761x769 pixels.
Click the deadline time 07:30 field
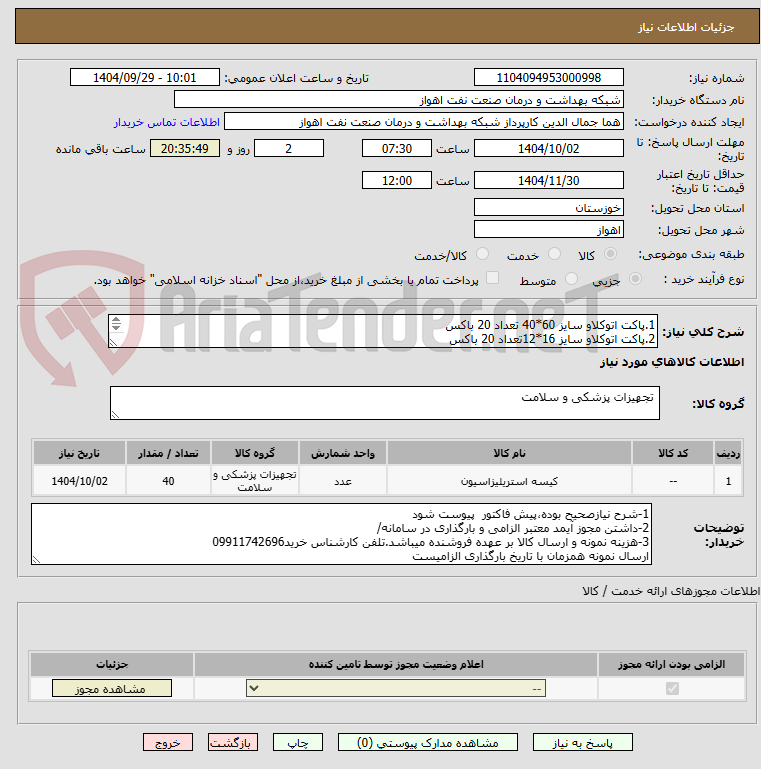397,149
